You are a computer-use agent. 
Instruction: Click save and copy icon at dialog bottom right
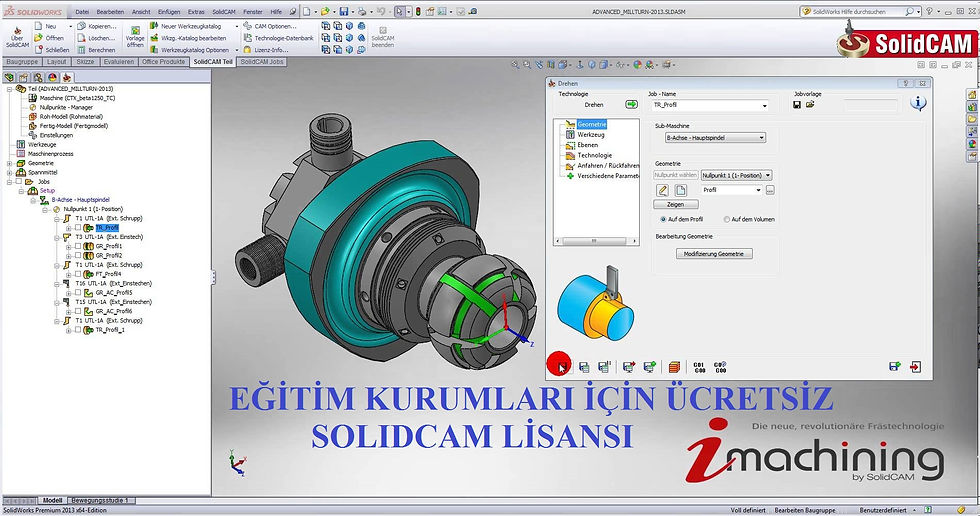(x=894, y=367)
